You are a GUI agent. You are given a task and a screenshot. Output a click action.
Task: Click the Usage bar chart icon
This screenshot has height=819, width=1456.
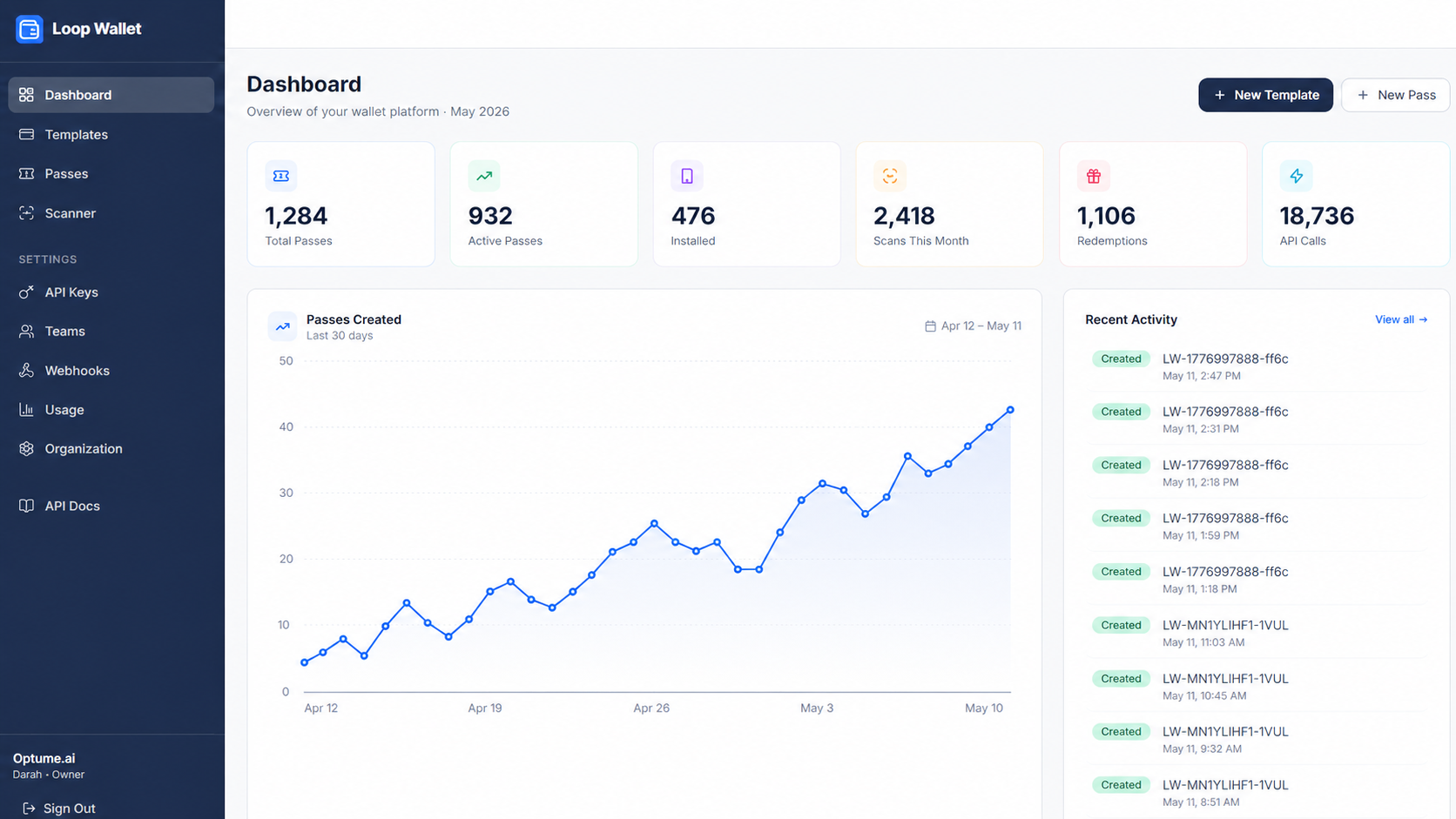(x=27, y=410)
